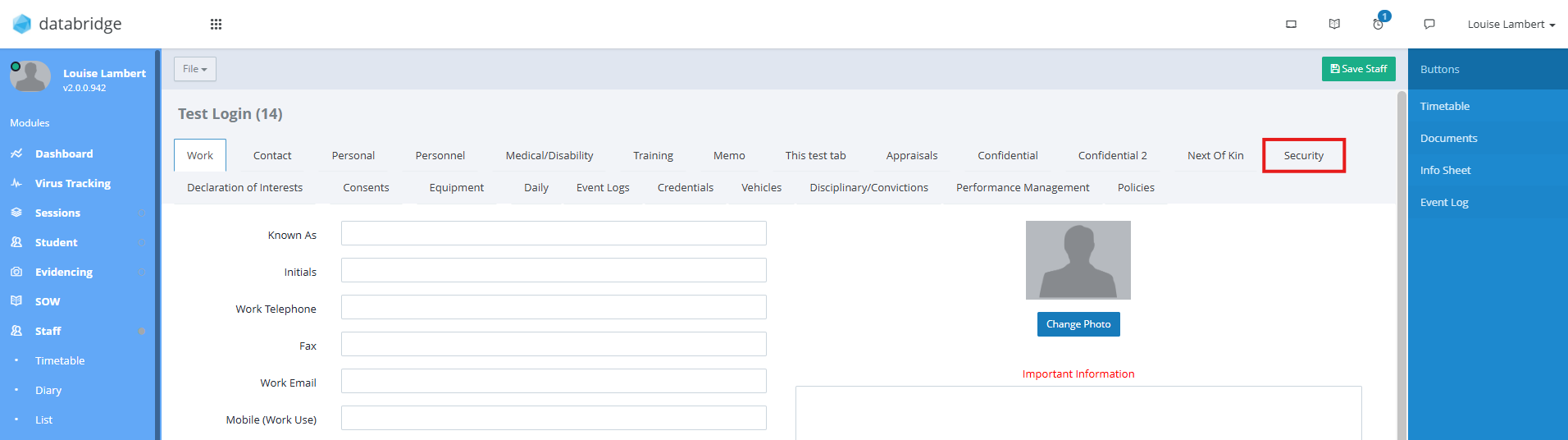Open the File dropdown menu
The width and height of the screenshot is (1568, 440).
coord(195,69)
